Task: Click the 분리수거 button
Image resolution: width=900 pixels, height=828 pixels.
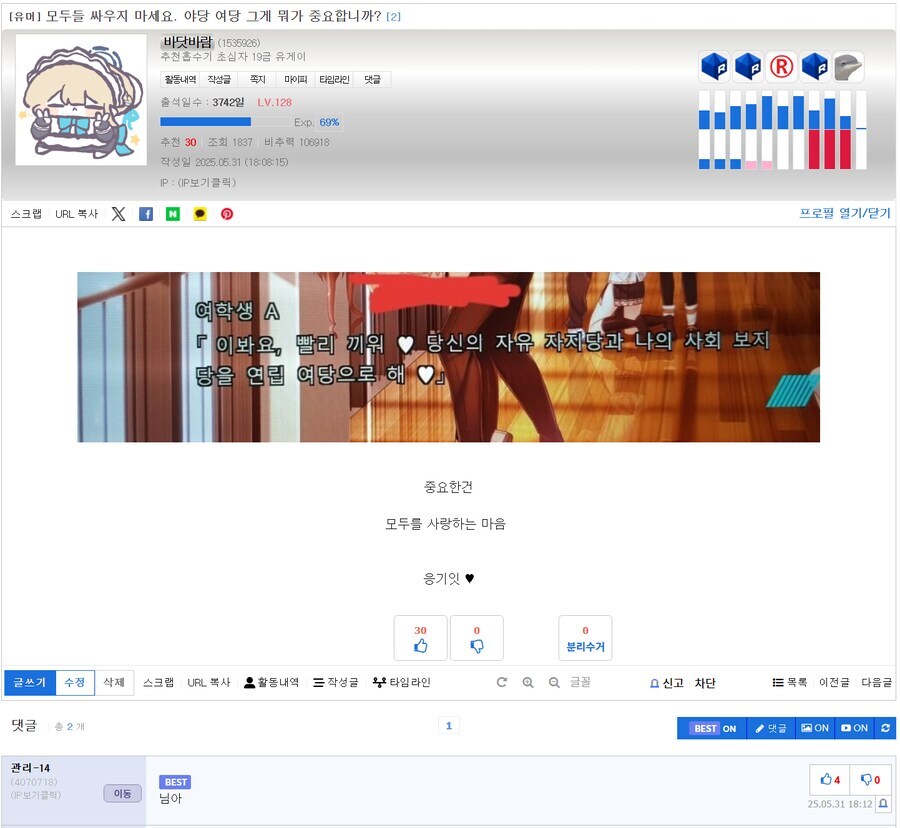Action: click(585, 638)
